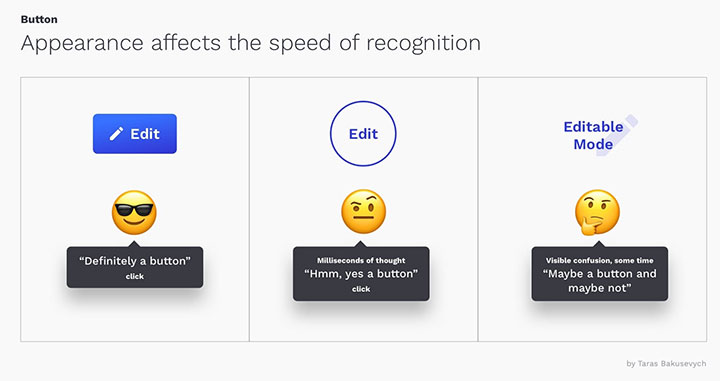Click the small "Button" heading label

pyautogui.click(x=39, y=19)
